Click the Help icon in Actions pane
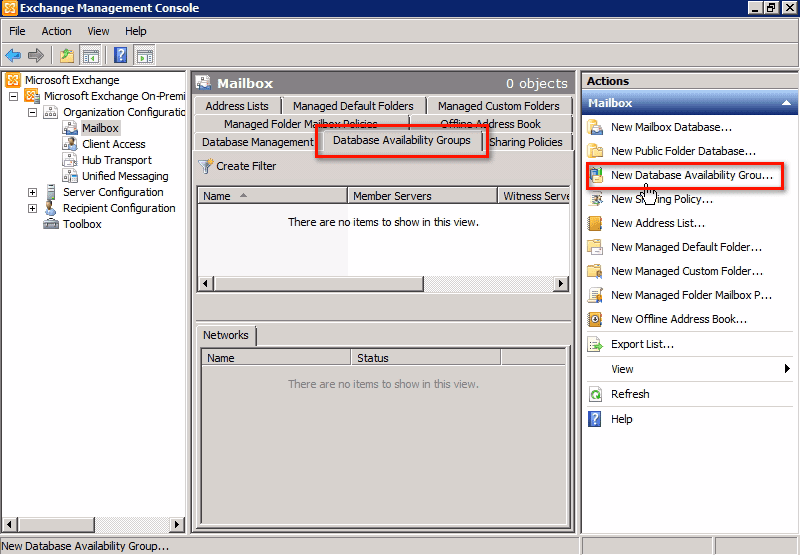This screenshot has height=555, width=800. [595, 419]
